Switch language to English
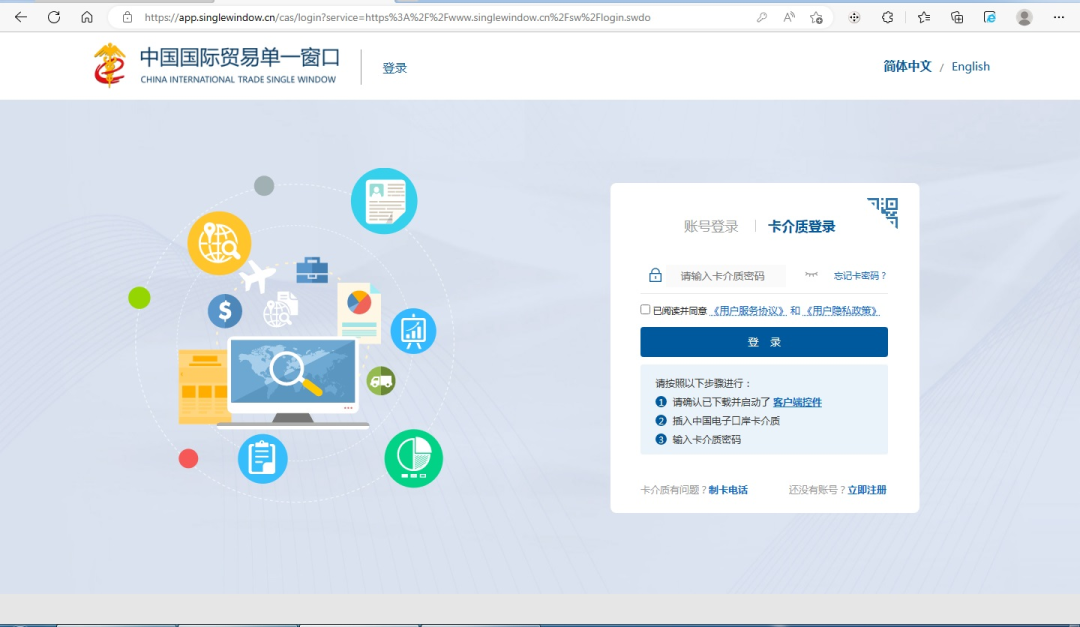Image resolution: width=1080 pixels, height=627 pixels. [x=970, y=67]
